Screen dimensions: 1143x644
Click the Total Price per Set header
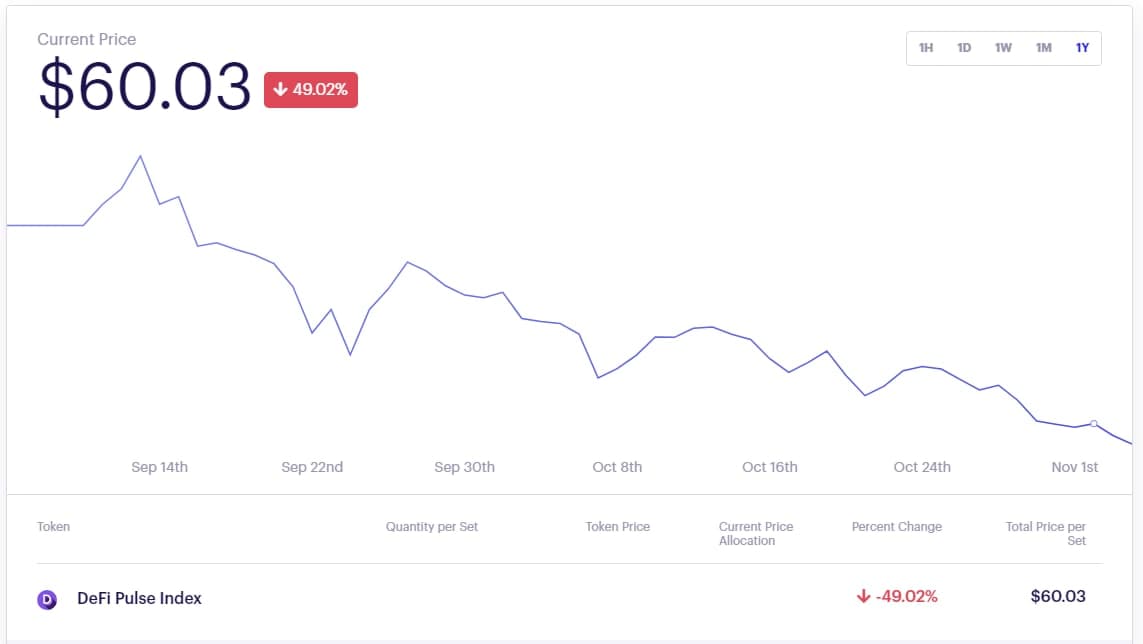click(1046, 533)
